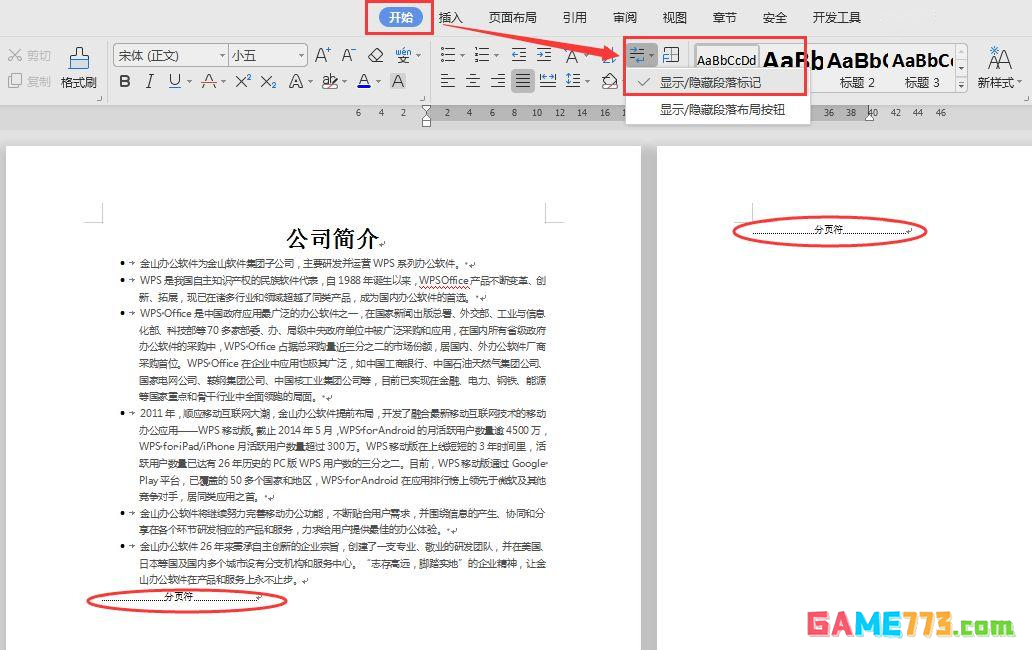
Task: Toggle 显示/隐藏段落布局按钮 menu option
Action: (720, 109)
